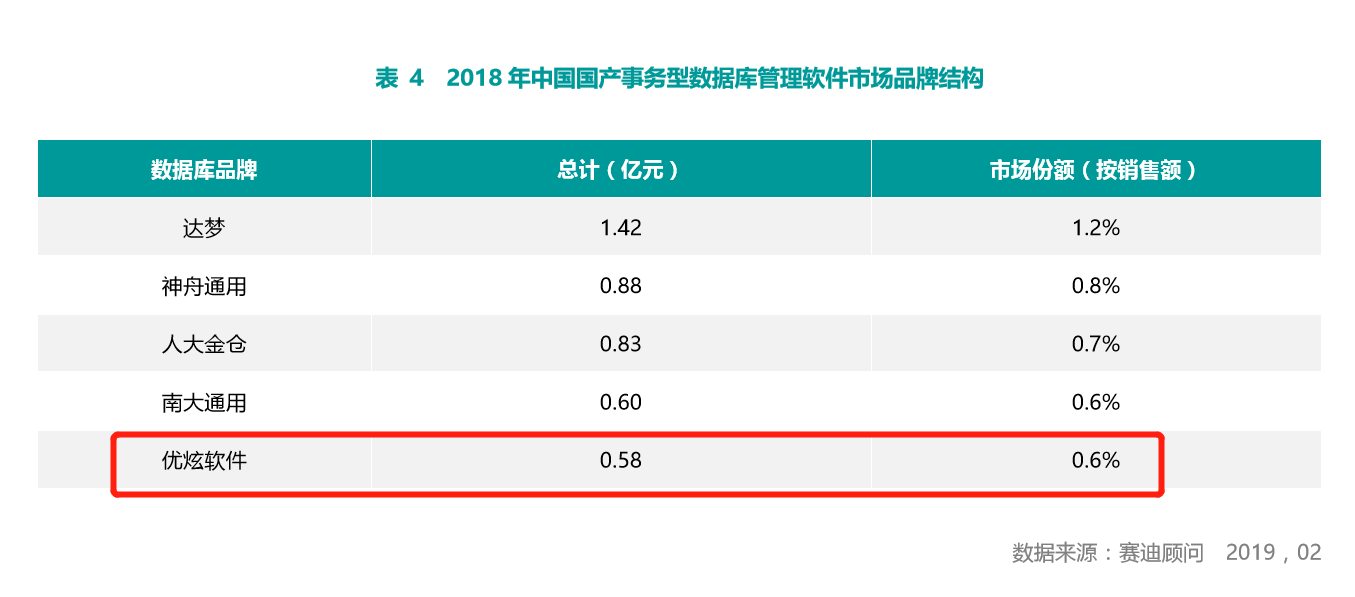
Task: Click the 达梦 brand cell
Action: [204, 227]
